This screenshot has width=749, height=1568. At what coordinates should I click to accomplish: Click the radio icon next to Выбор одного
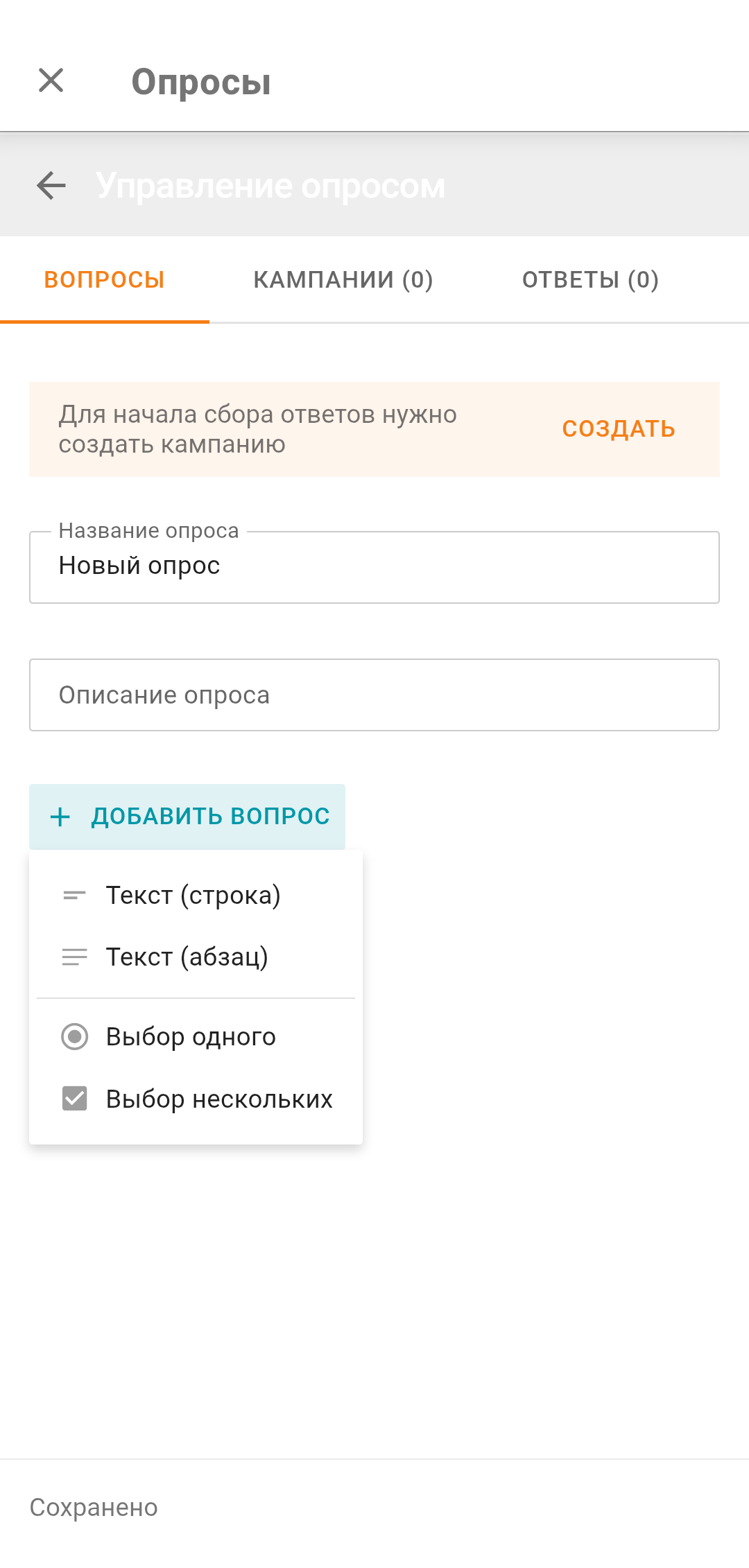coord(74,1037)
